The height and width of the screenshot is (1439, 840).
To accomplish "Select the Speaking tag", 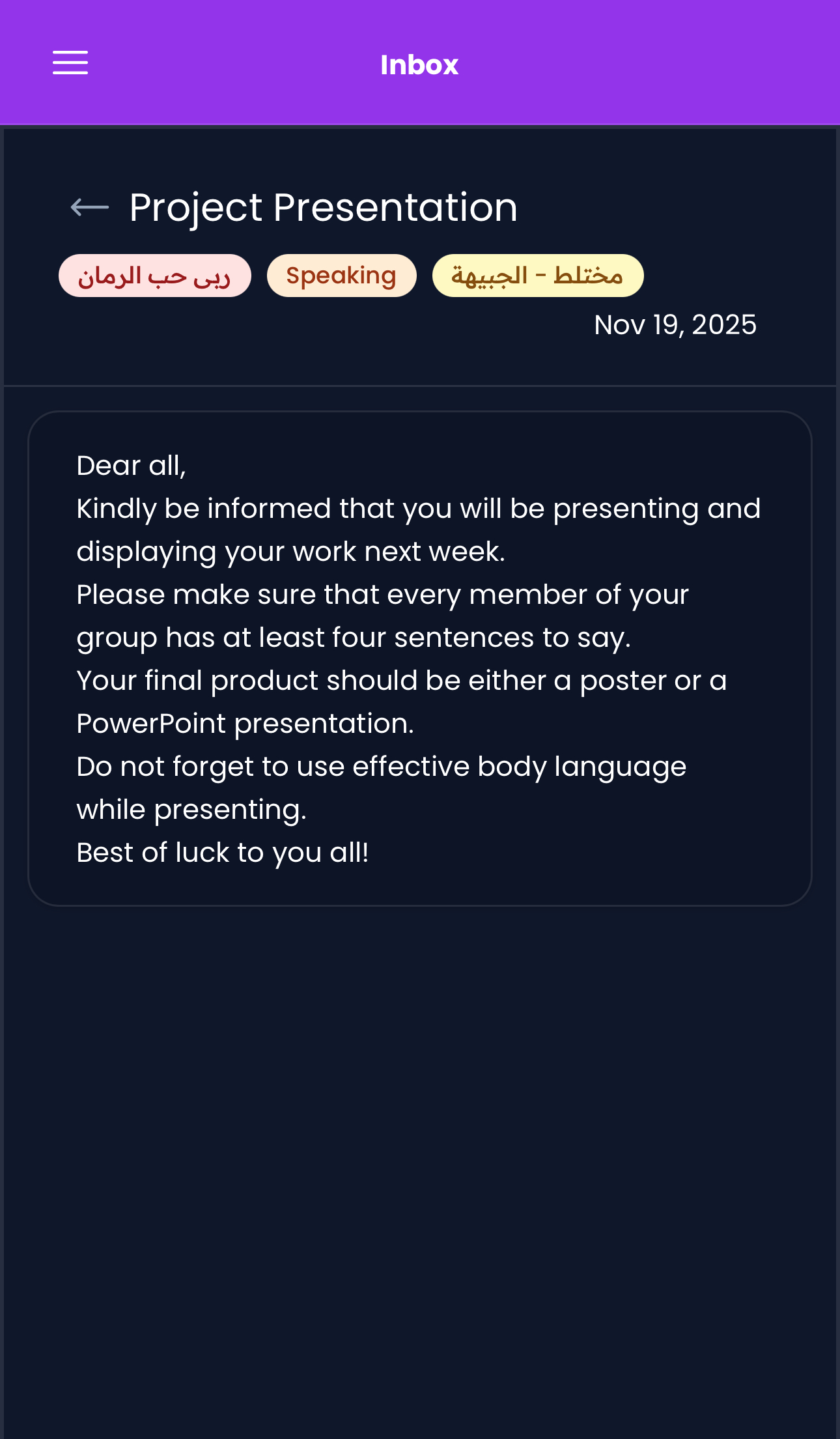I will [x=341, y=276].
